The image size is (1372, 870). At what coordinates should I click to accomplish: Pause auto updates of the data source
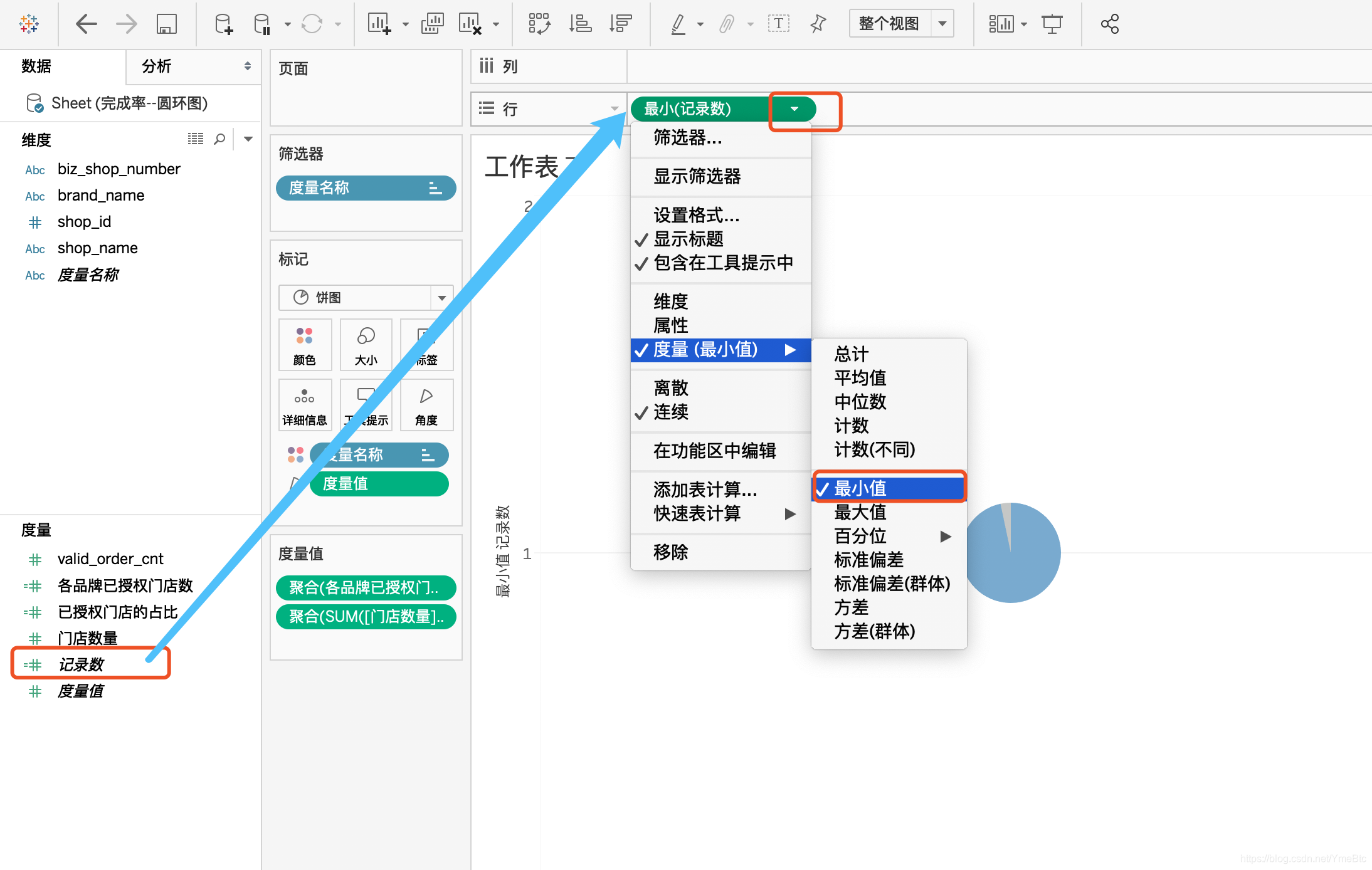[262, 24]
